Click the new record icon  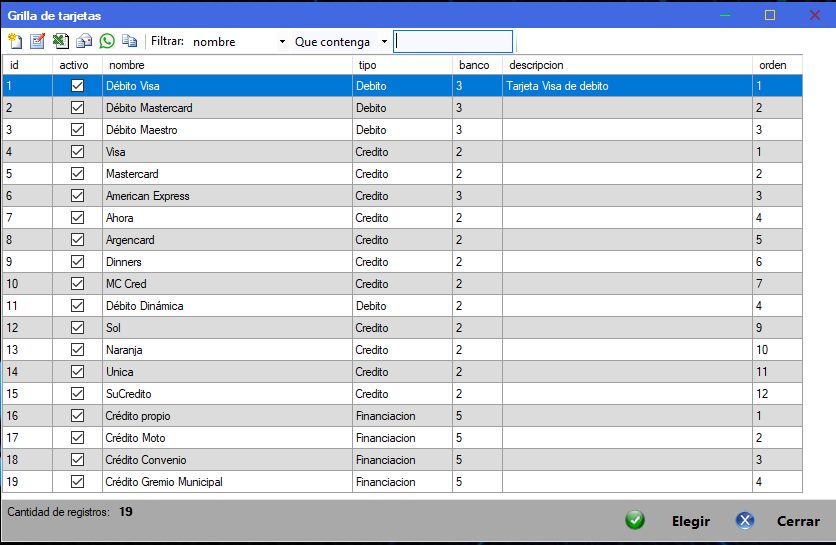(x=15, y=41)
